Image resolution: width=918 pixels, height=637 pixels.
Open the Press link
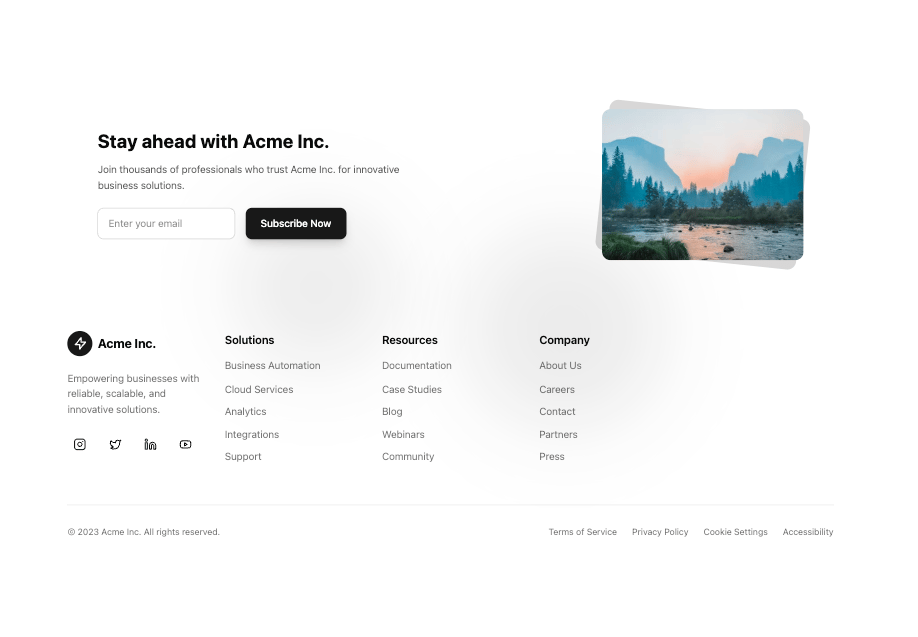click(x=552, y=457)
